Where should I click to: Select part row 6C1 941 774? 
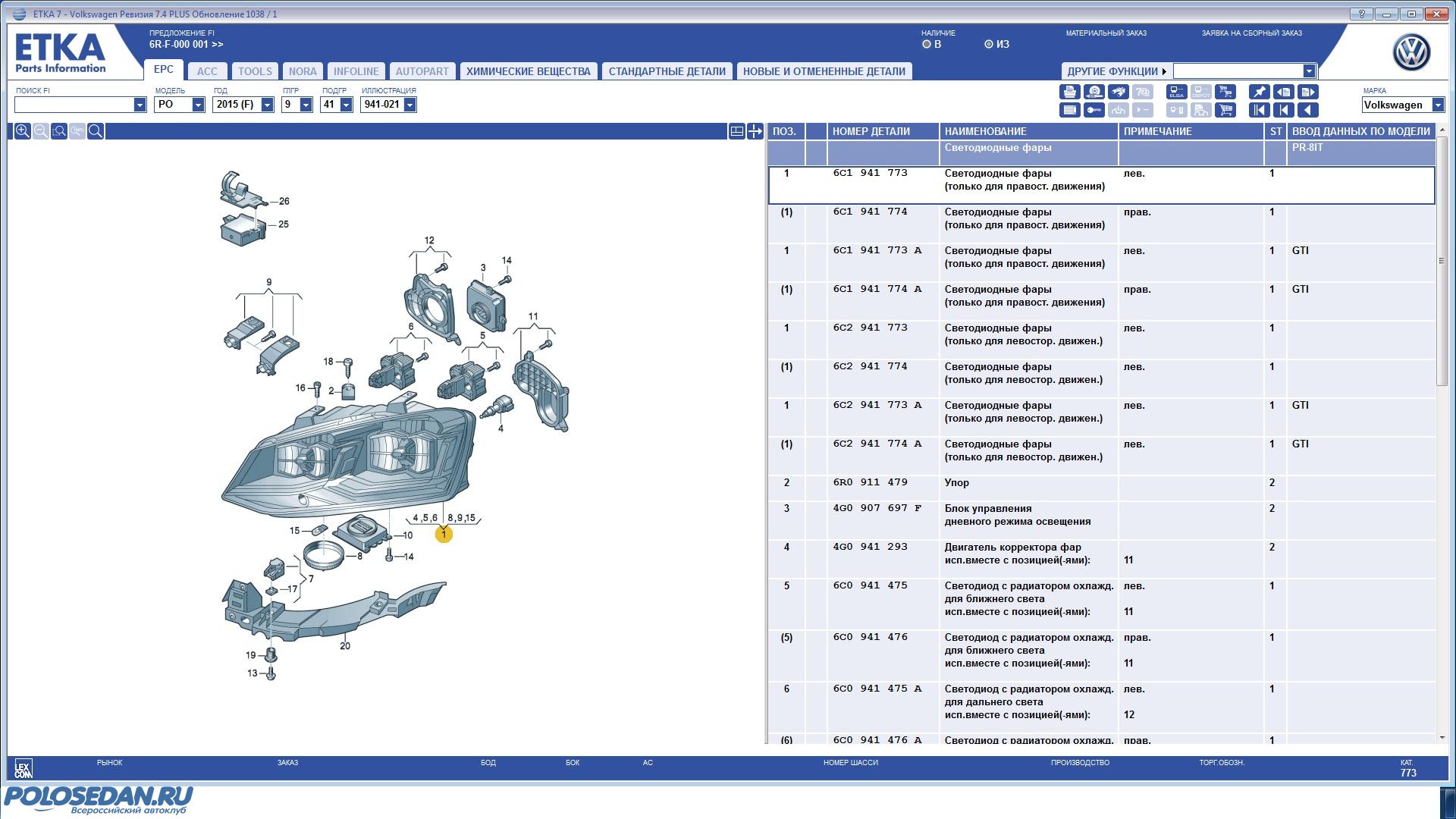click(870, 212)
